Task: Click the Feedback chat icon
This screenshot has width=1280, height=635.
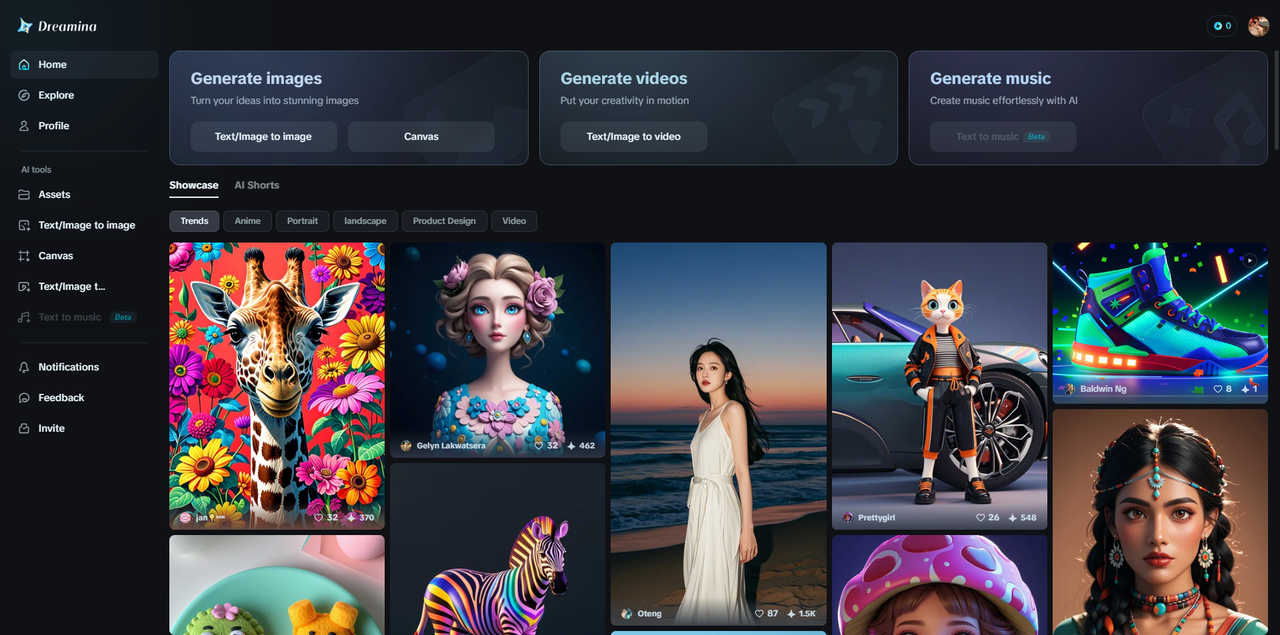Action: (x=24, y=398)
